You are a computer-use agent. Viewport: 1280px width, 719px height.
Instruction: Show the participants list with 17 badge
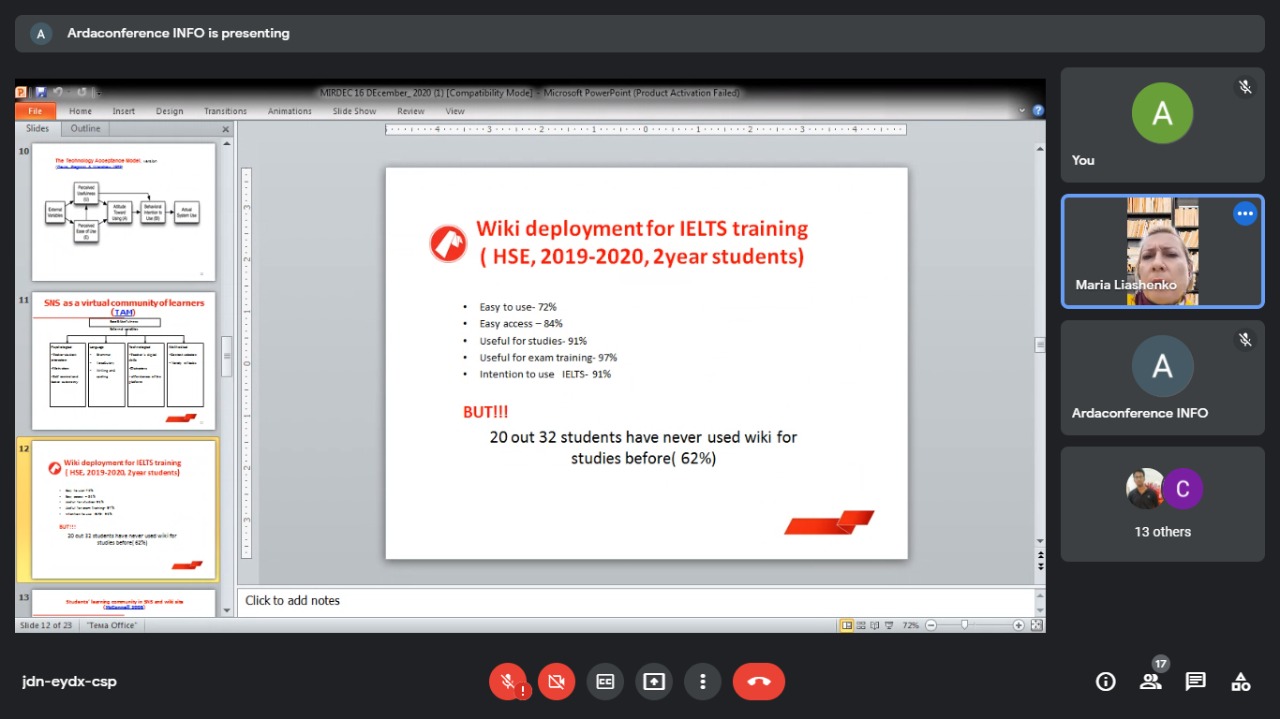1151,681
